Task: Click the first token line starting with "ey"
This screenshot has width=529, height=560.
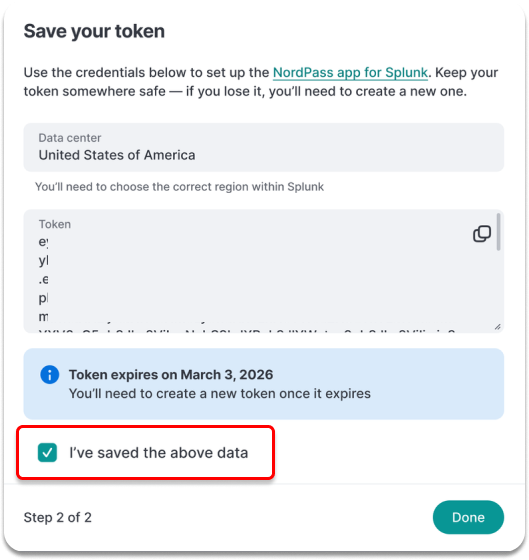Action: point(43,242)
